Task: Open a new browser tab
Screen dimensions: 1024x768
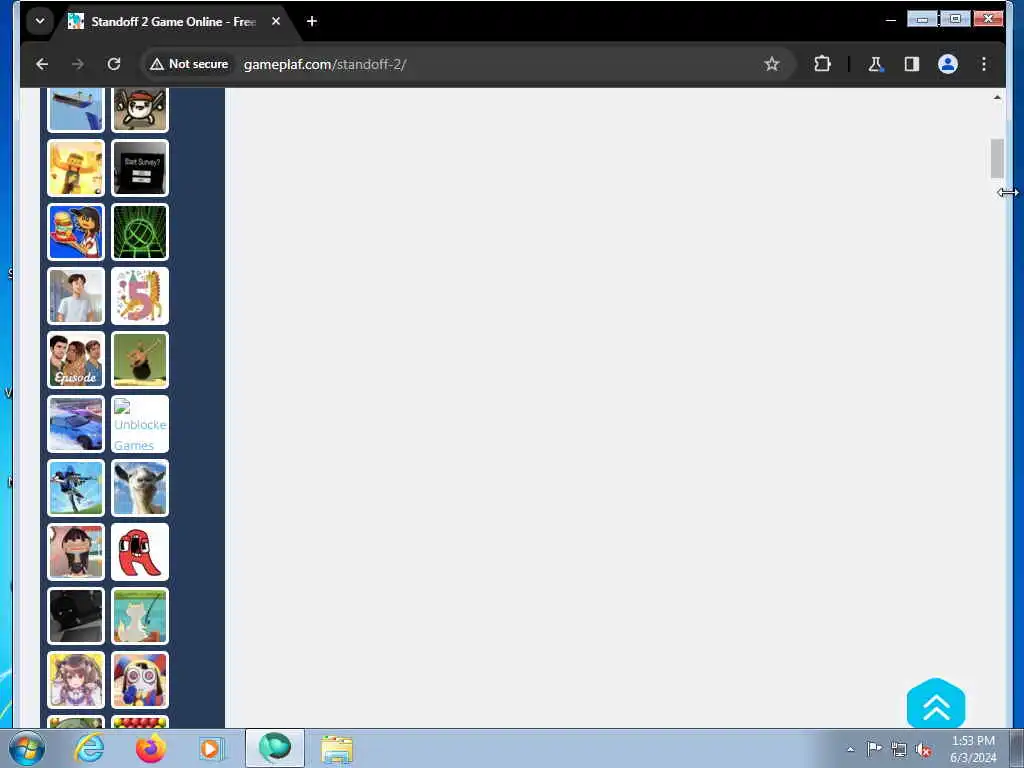Action: tap(312, 22)
